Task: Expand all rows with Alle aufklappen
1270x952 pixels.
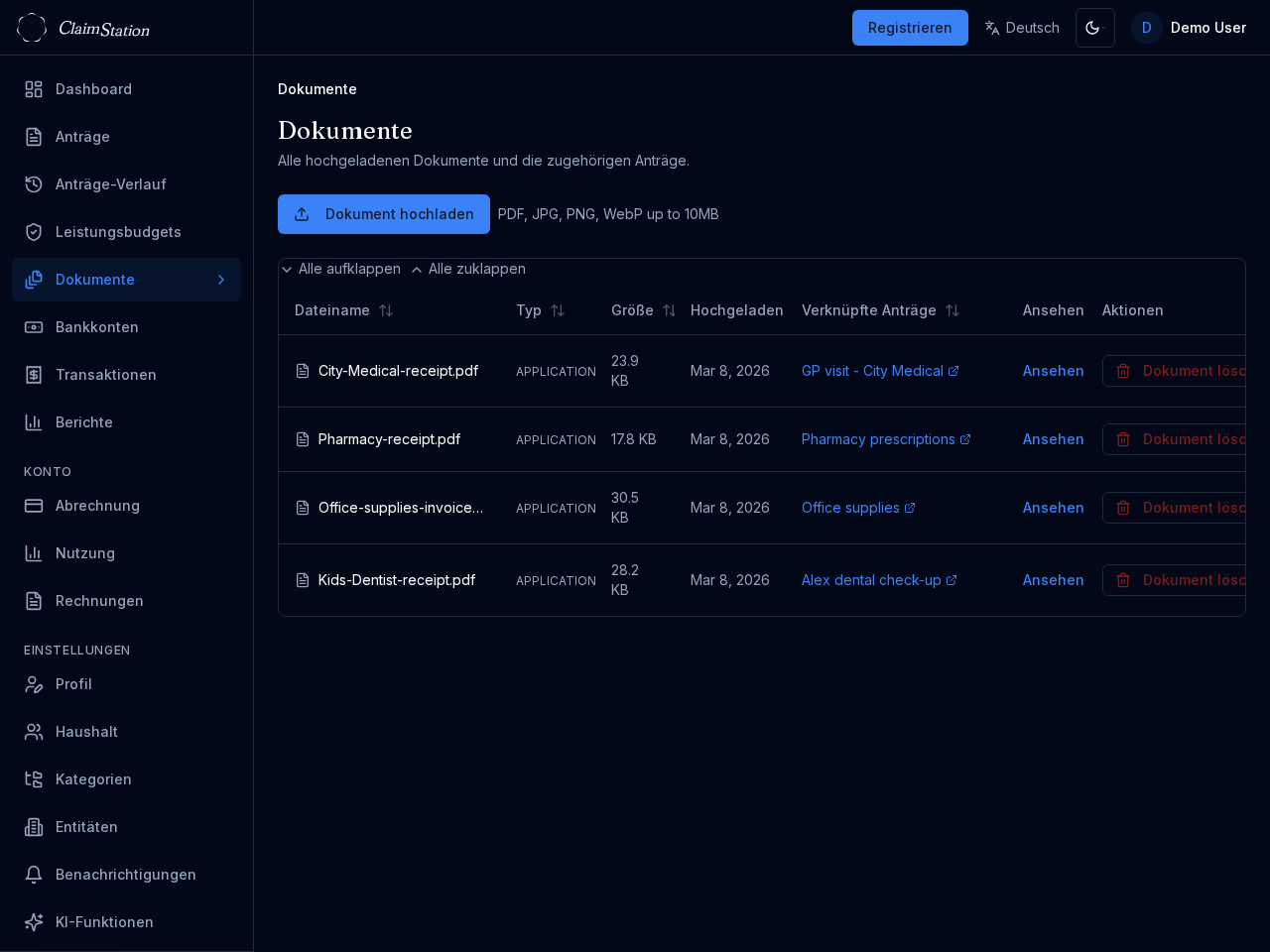Action: pyautogui.click(x=341, y=269)
